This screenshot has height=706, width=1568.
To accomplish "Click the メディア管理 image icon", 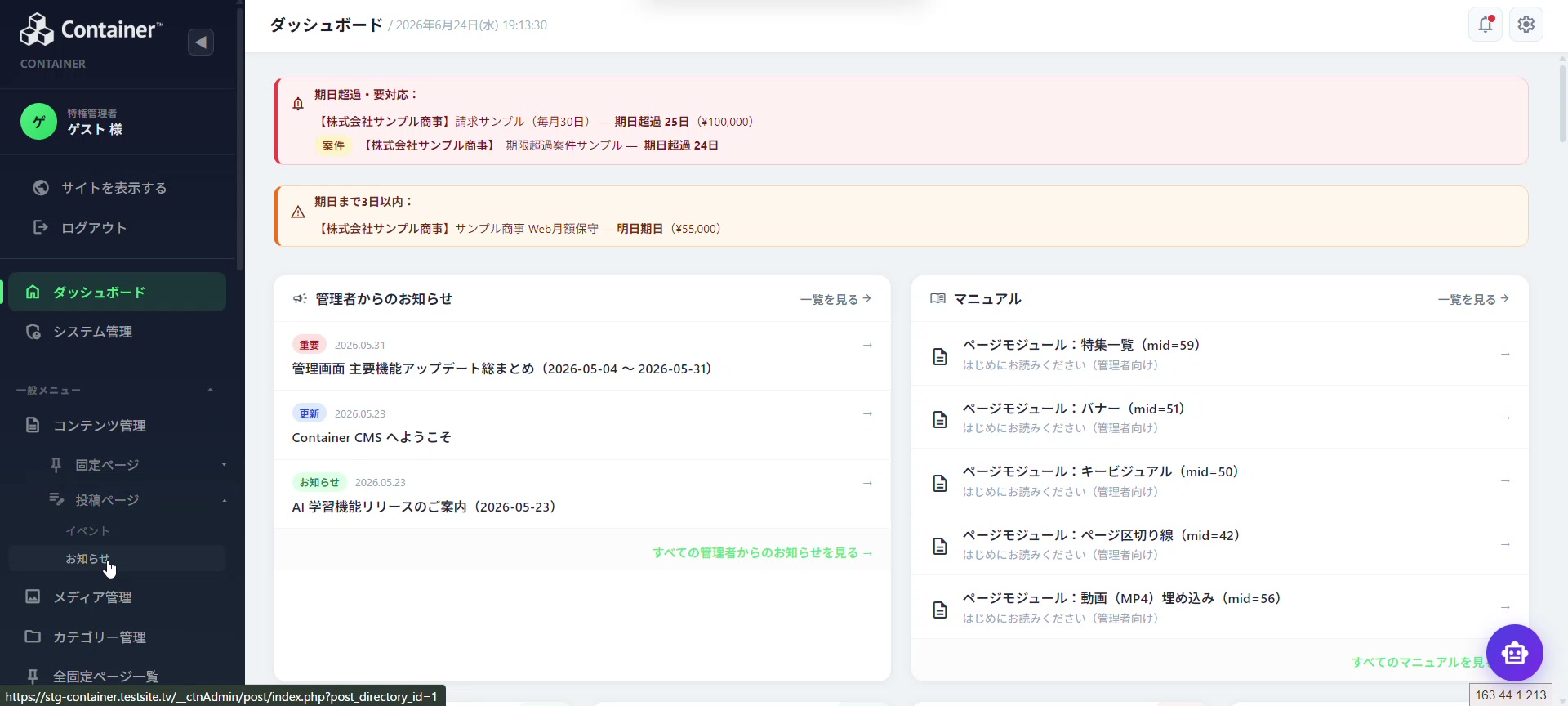I will [33, 597].
